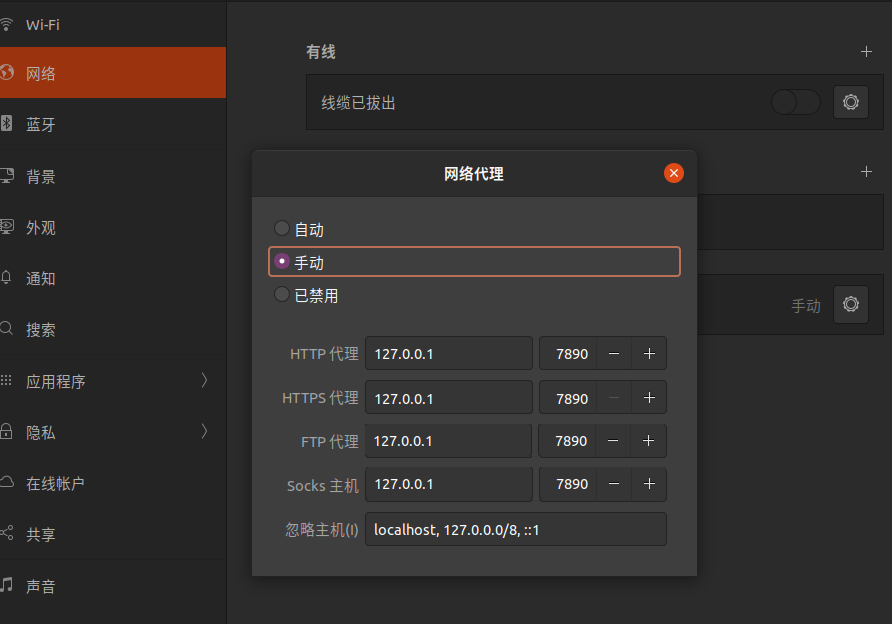Click the 蓝牙 (Bluetooth) sidebar icon
The width and height of the screenshot is (892, 624).
pos(12,124)
